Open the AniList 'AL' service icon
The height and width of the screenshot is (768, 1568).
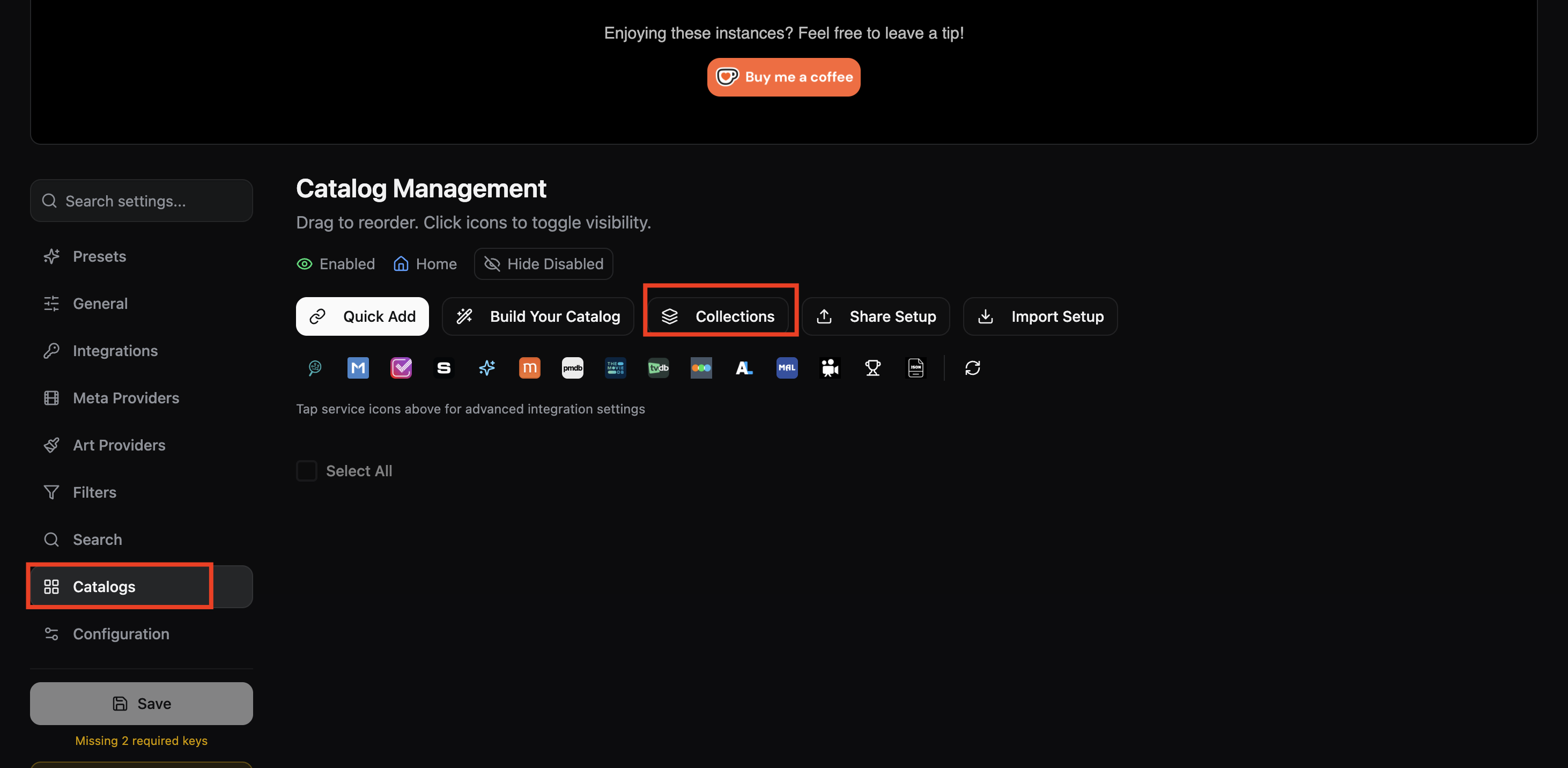coord(744,367)
